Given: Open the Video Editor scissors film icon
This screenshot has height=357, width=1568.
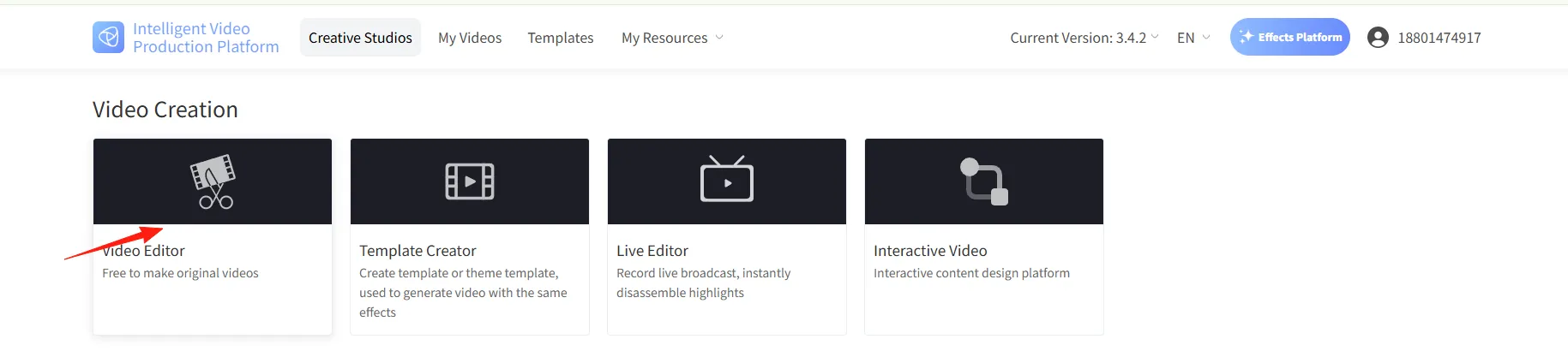Looking at the screenshot, I should point(213,181).
